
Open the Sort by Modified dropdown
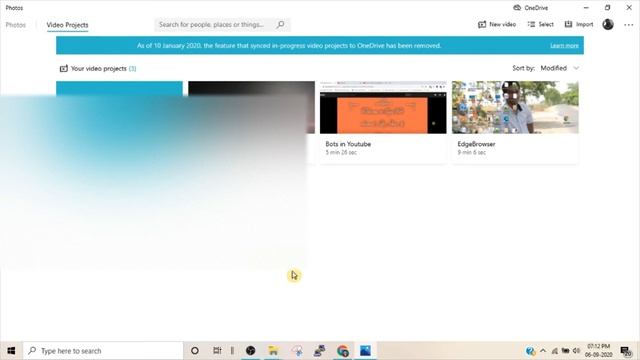click(560, 68)
